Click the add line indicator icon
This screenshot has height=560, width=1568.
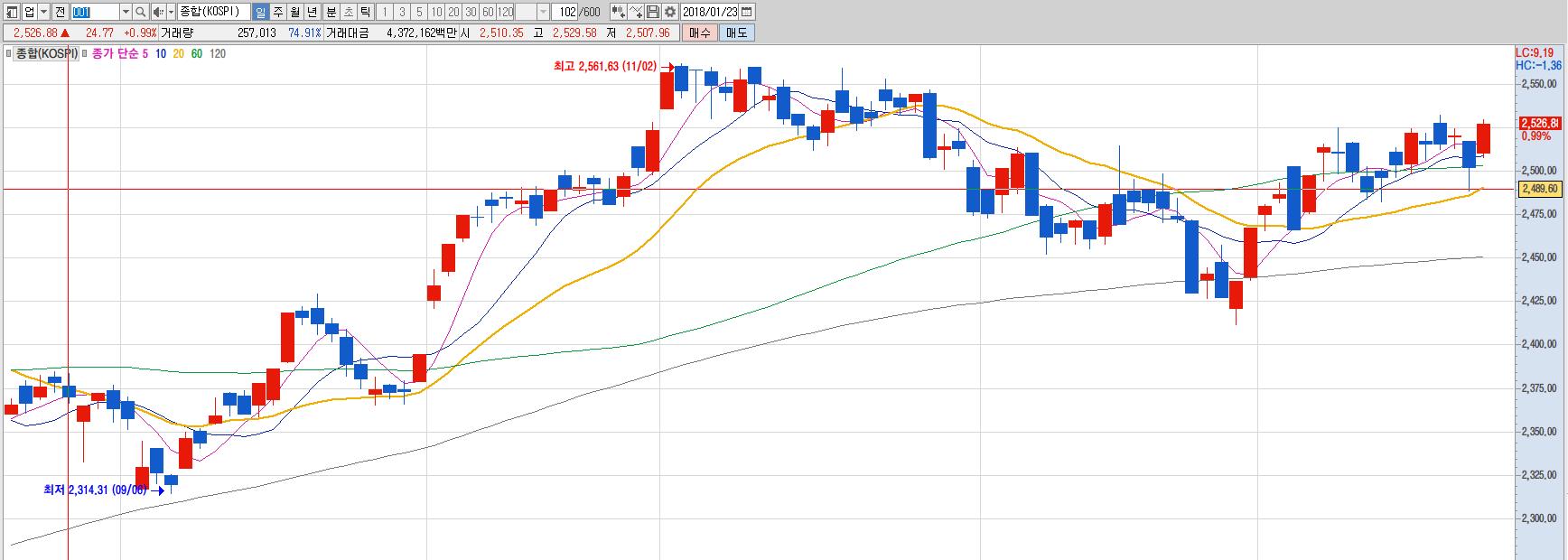[635, 12]
